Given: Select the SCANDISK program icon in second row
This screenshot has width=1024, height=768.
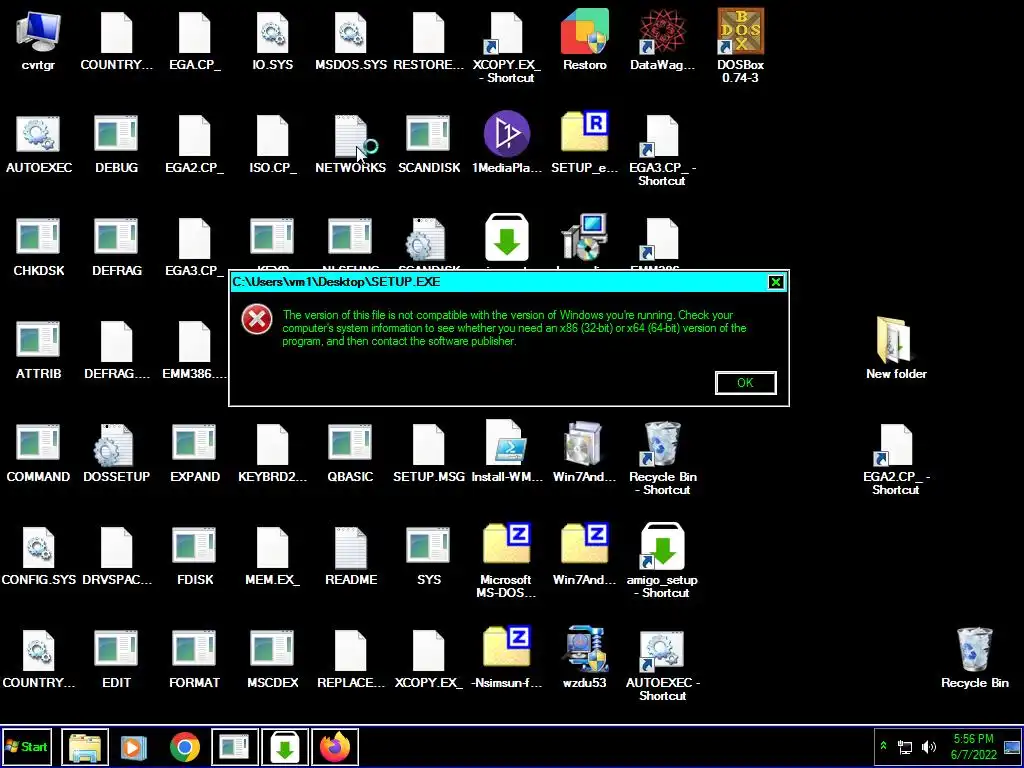Looking at the screenshot, I should pos(428,144).
